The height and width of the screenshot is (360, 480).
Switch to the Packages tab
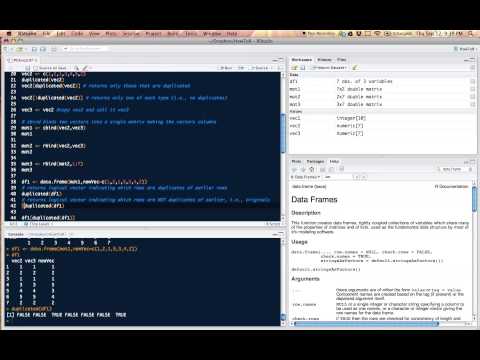pos(315,161)
